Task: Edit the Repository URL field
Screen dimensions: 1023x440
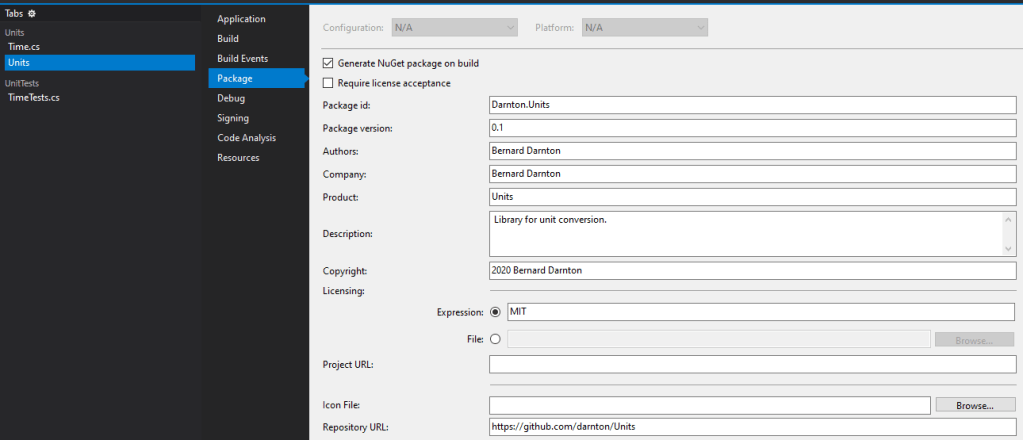Action: tap(752, 427)
